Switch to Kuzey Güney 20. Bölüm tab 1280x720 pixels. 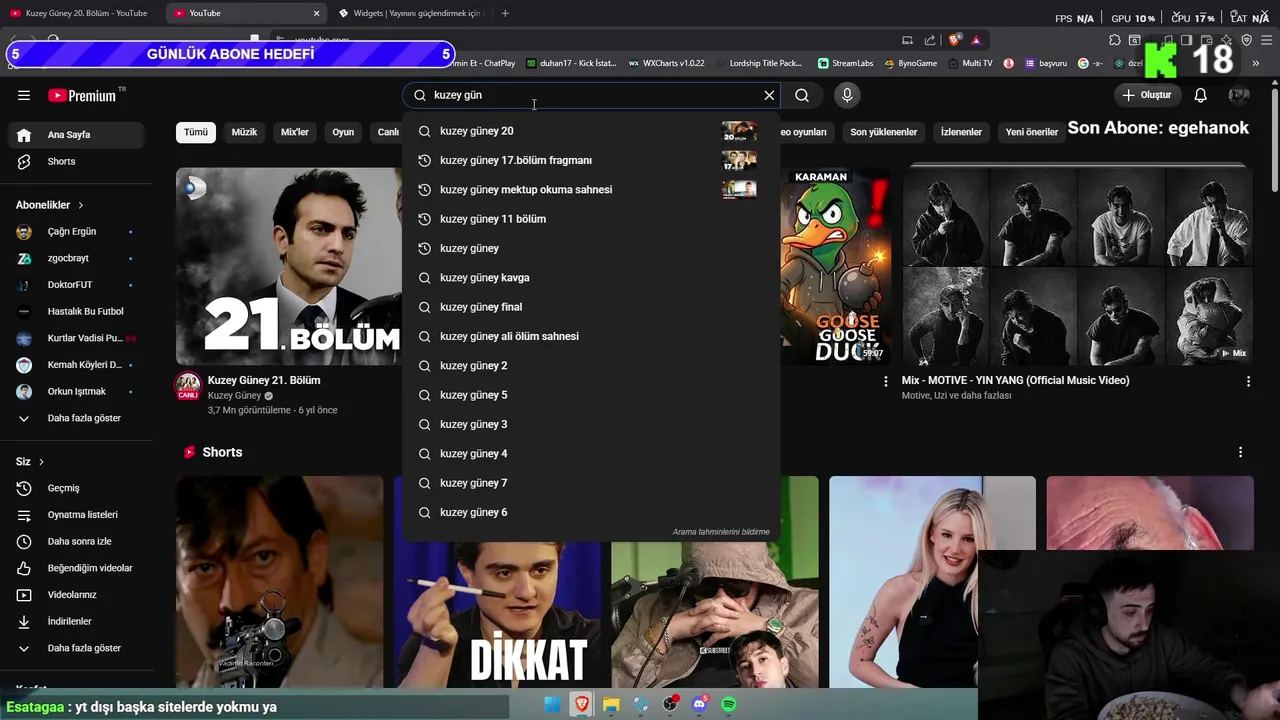click(x=80, y=13)
